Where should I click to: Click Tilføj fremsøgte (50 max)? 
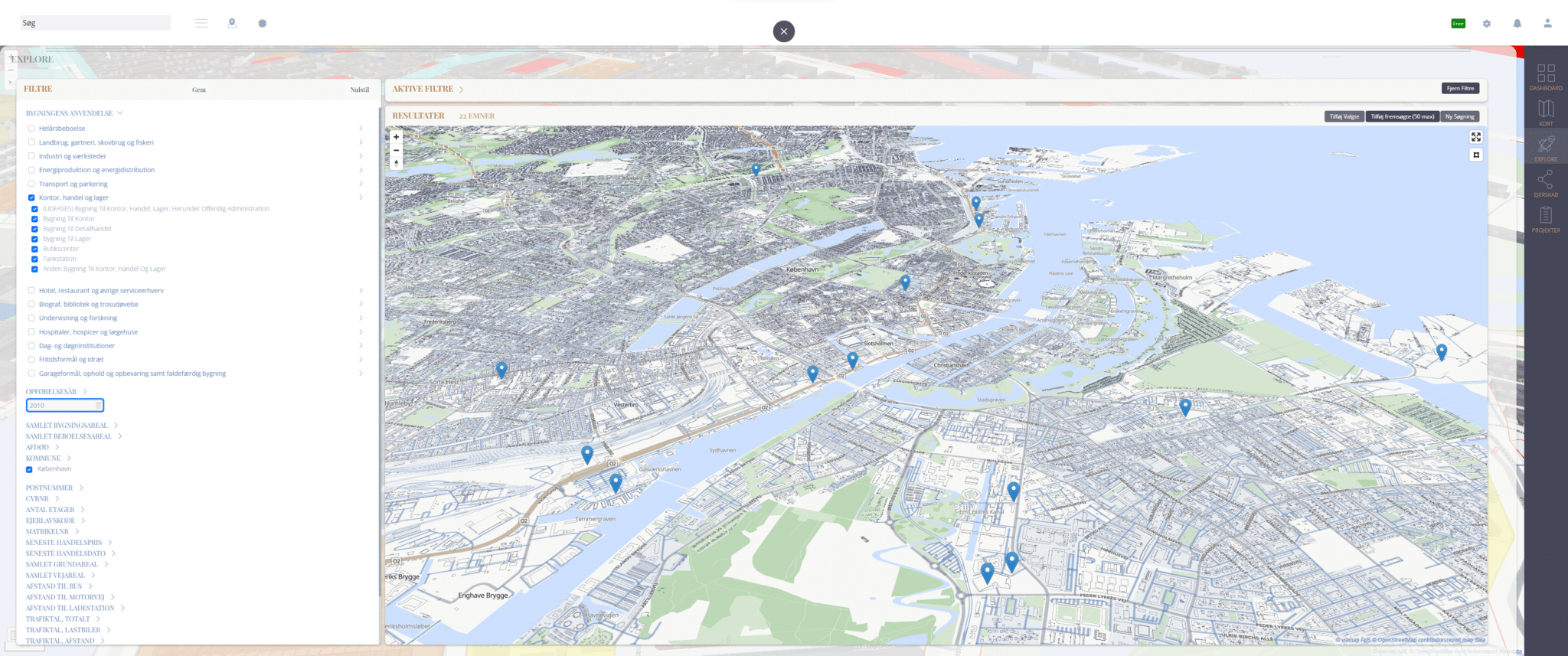pyautogui.click(x=1402, y=116)
